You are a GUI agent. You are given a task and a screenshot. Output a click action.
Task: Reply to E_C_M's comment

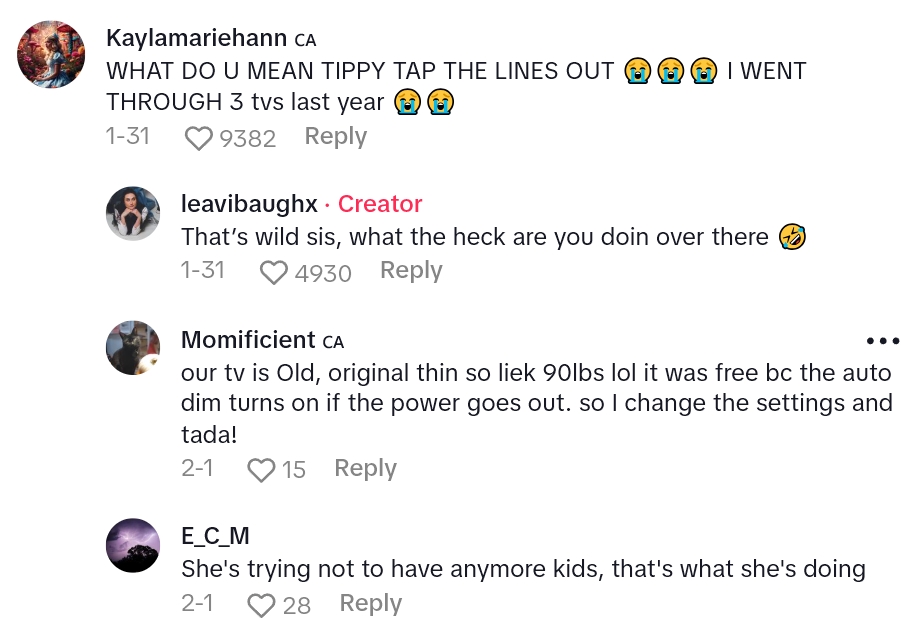(370, 604)
